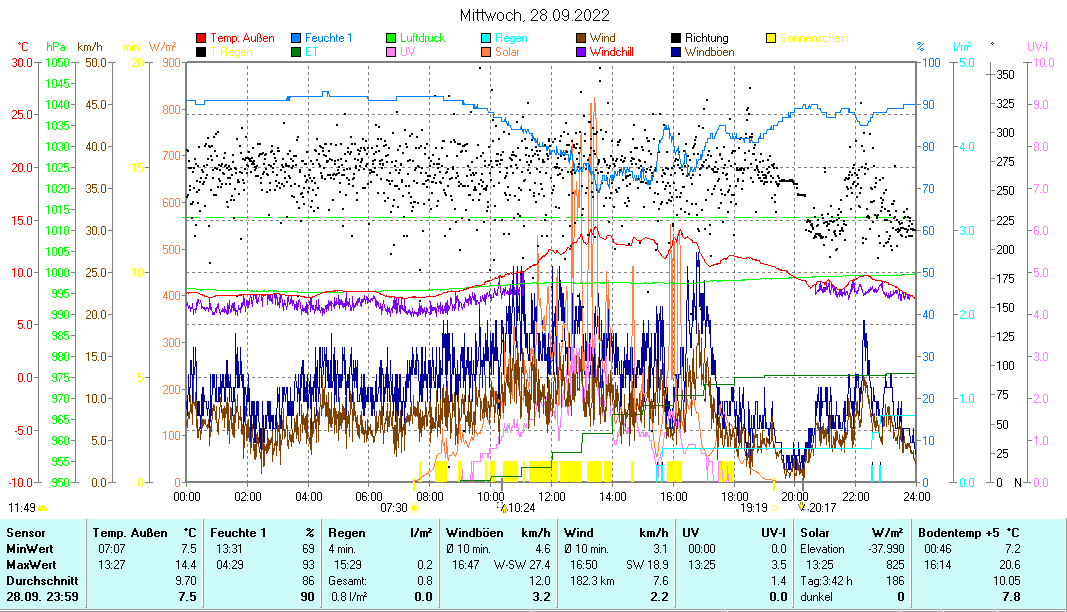
Task: Select the cyan Regen legend swatch
Action: (487, 38)
